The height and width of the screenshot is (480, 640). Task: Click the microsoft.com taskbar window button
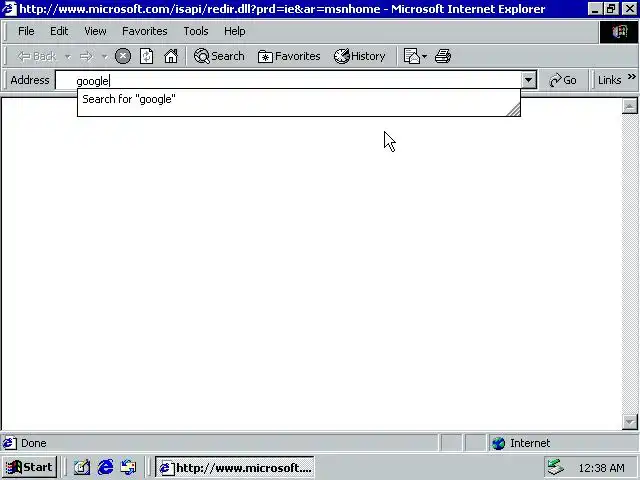click(235, 468)
